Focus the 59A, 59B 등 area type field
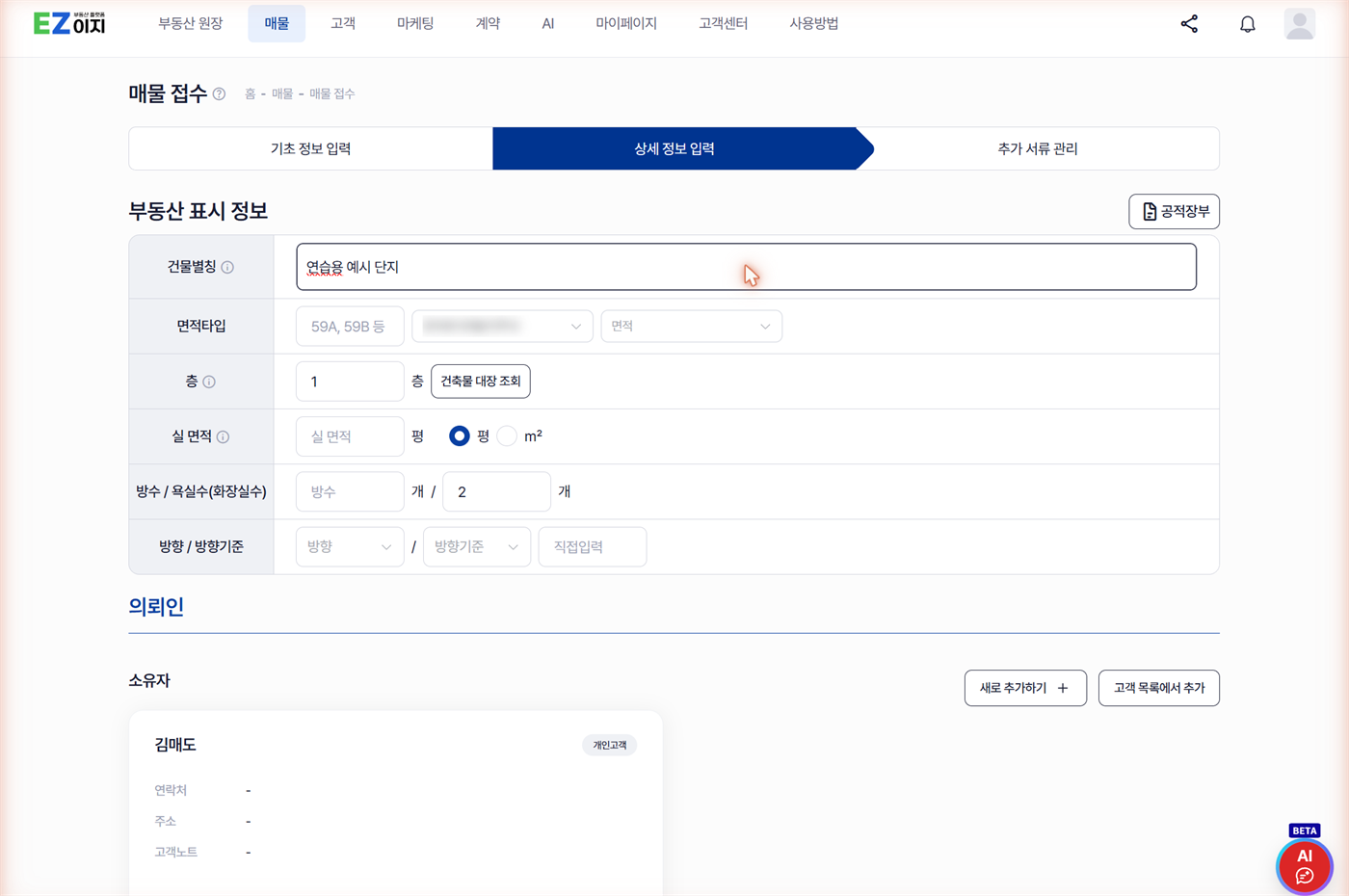 [350, 327]
